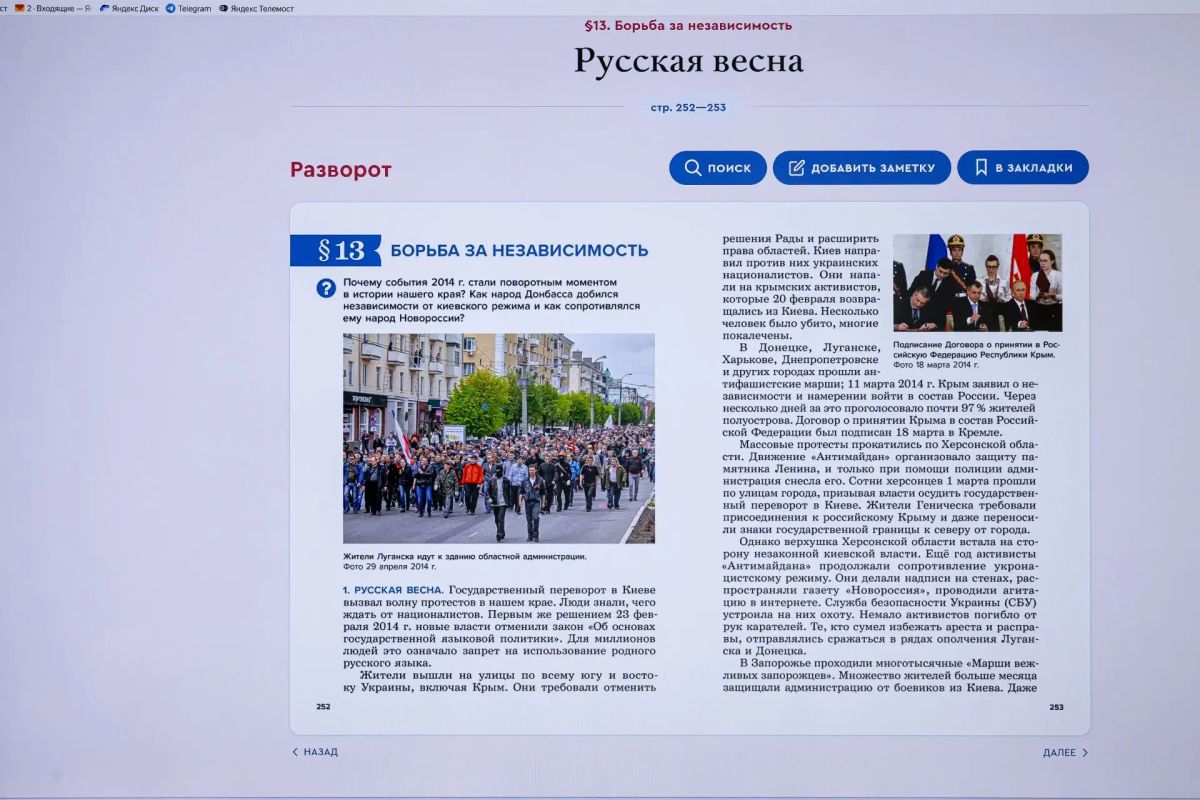Click the Telegram paper-plane icon
Screen dimensions: 1200x800
(171, 8)
